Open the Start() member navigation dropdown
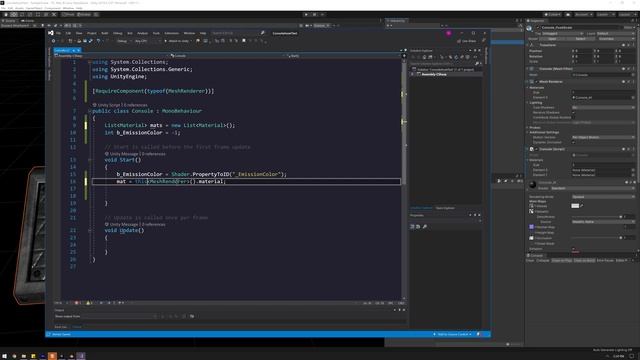Image resolution: width=640 pixels, height=360 pixels. [344, 56]
